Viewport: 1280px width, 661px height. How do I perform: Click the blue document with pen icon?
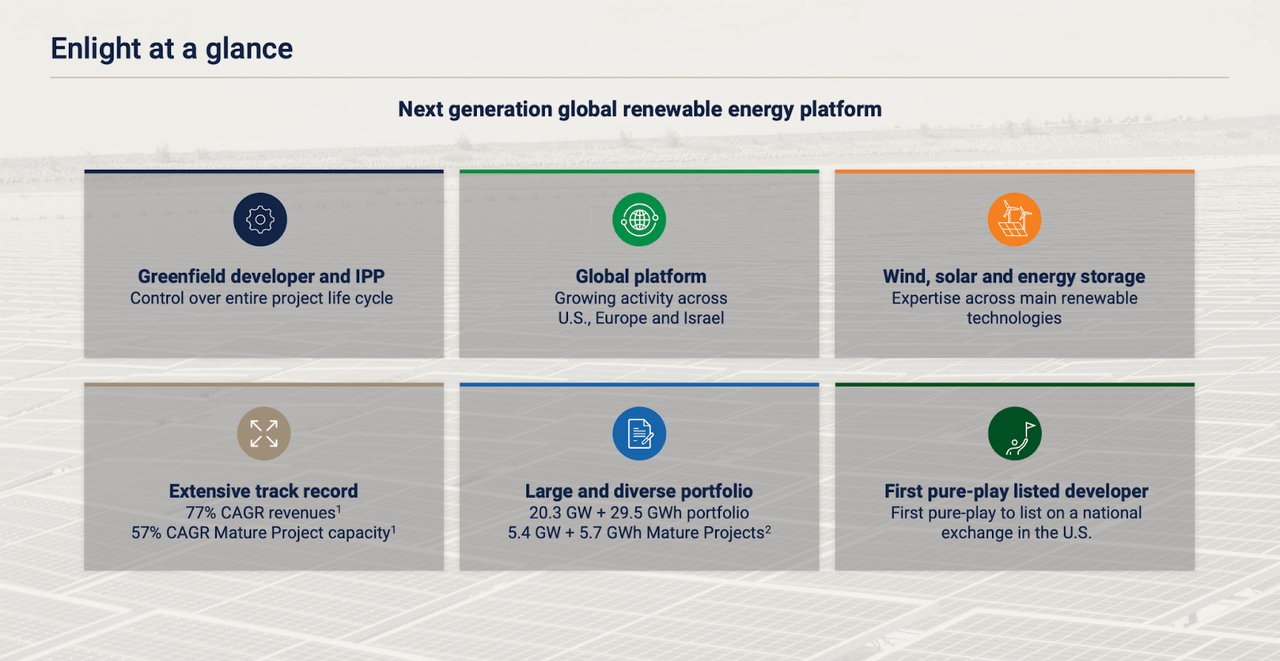639,433
